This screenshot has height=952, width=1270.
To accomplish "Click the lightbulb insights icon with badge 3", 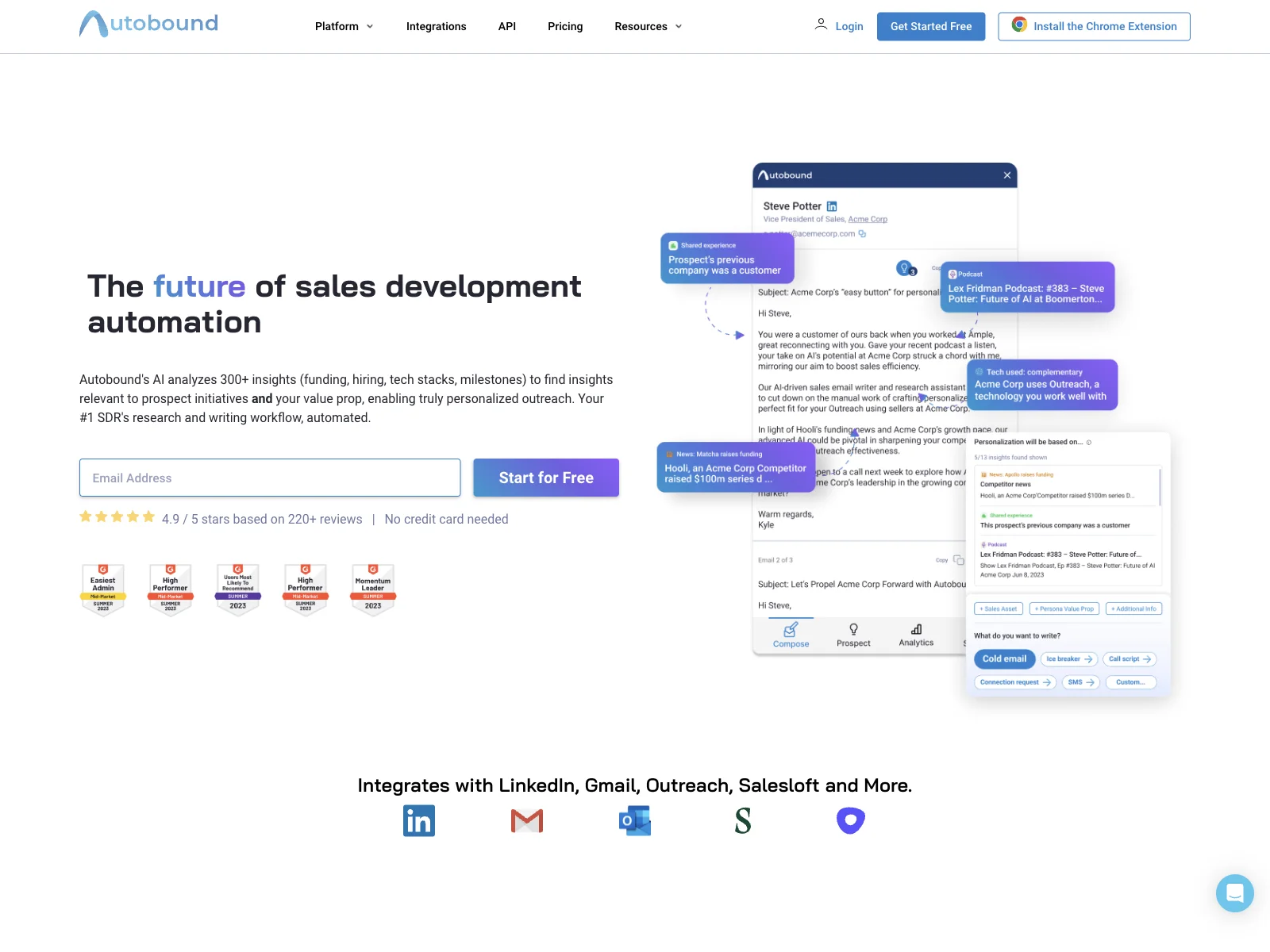I will coord(905,268).
